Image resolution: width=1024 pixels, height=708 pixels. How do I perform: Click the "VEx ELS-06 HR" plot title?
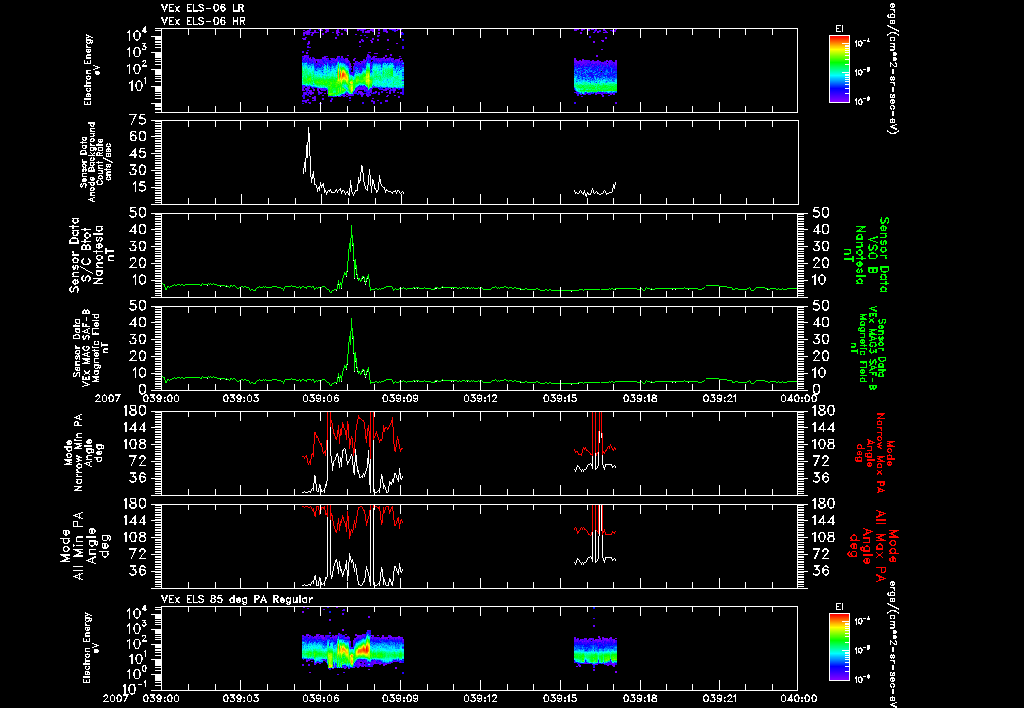(202, 22)
